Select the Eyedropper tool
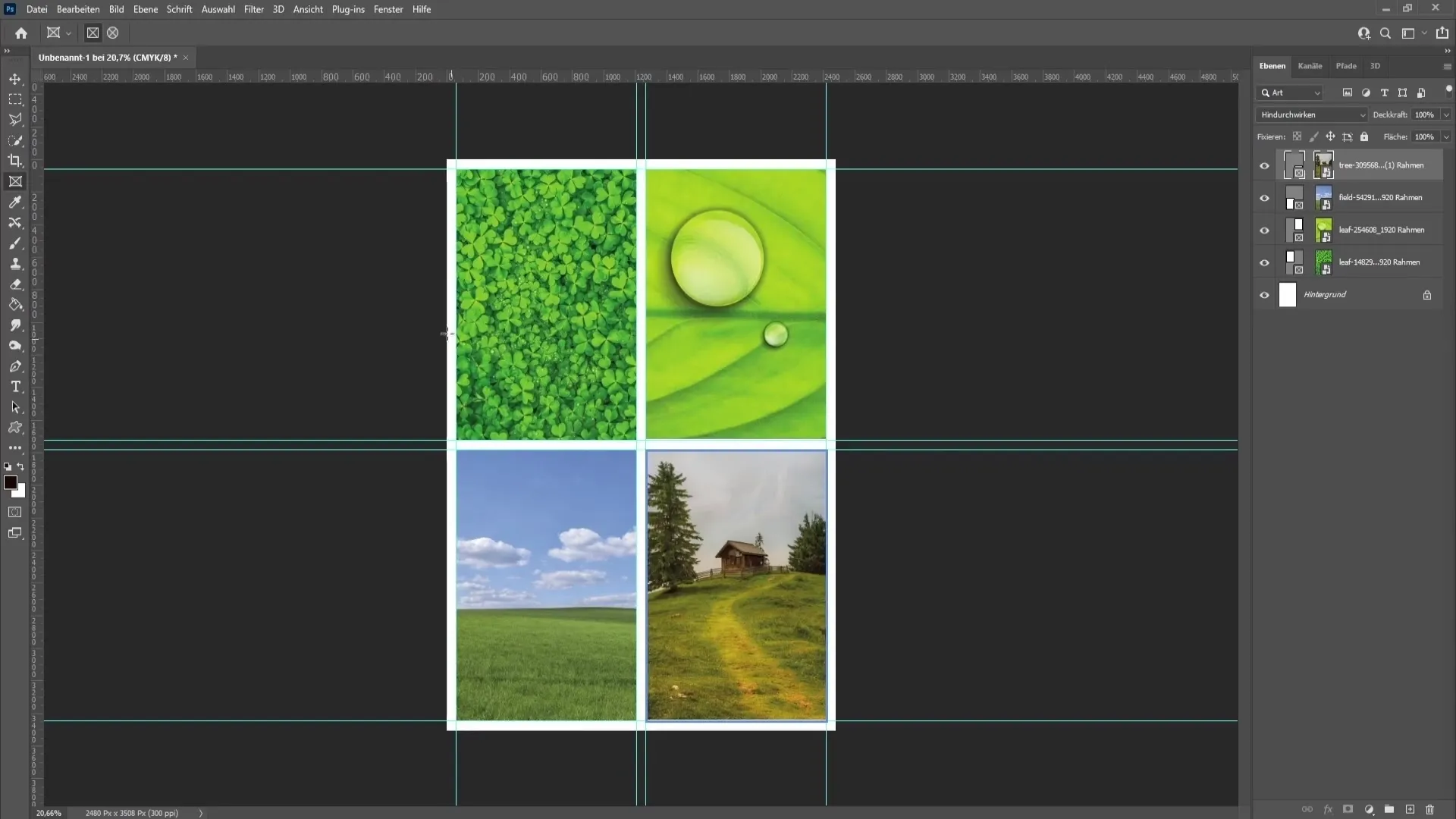The image size is (1456, 819). click(x=15, y=202)
